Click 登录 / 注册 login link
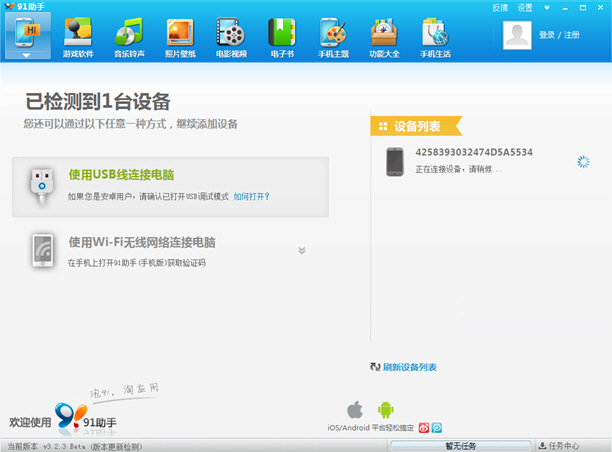This screenshot has width=612, height=452. pyautogui.click(x=559, y=35)
